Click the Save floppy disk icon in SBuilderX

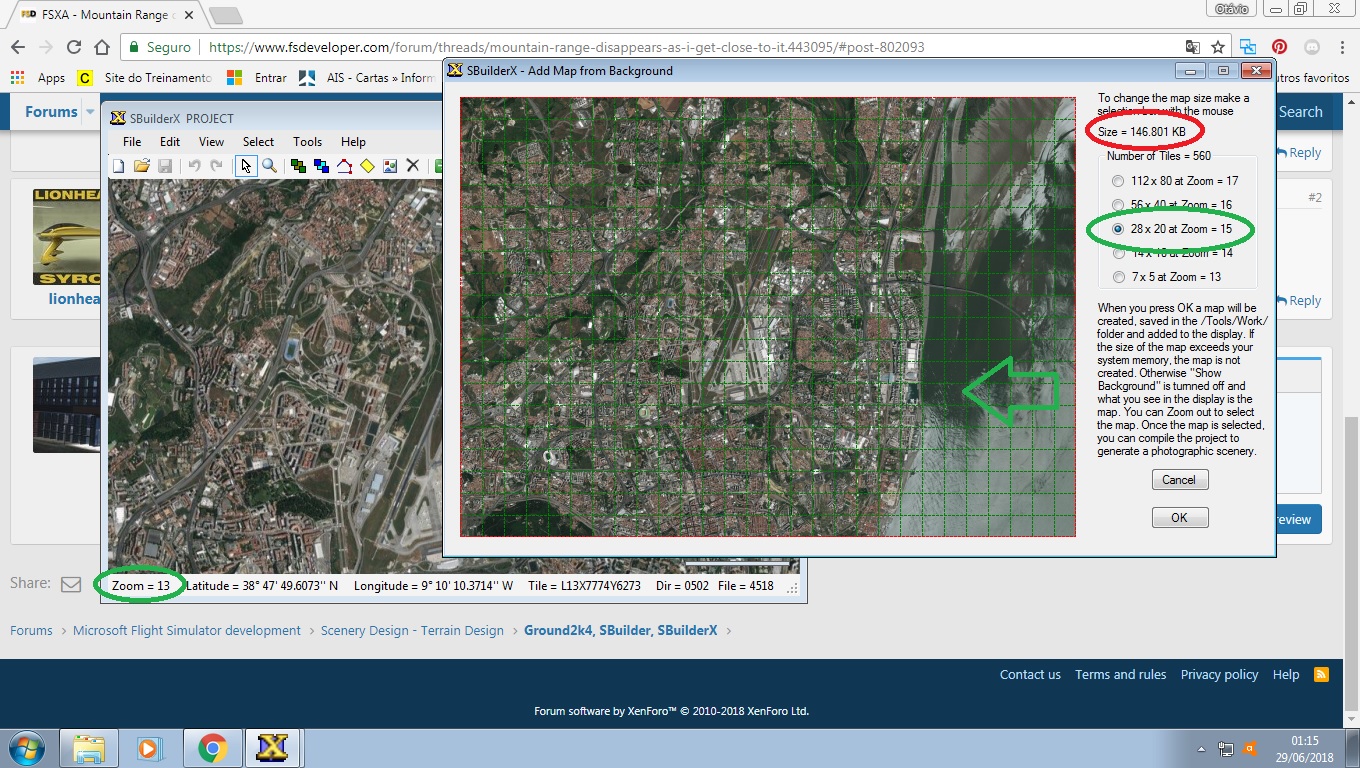tap(165, 166)
